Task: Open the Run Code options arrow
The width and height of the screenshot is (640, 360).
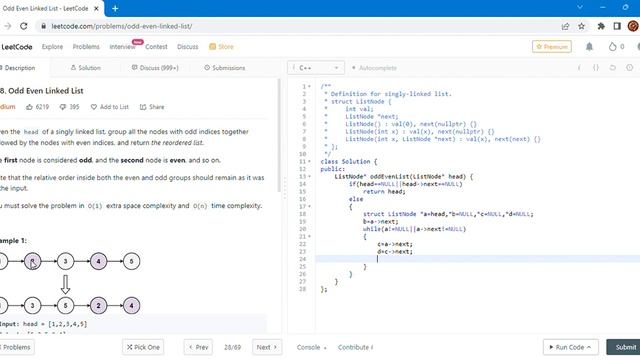Action: (589, 347)
